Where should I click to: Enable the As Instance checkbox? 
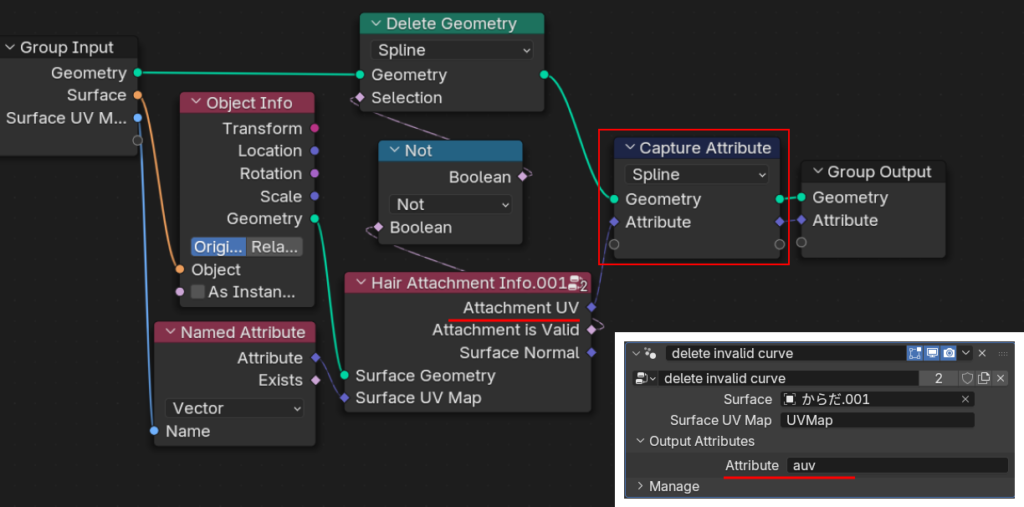(x=198, y=292)
